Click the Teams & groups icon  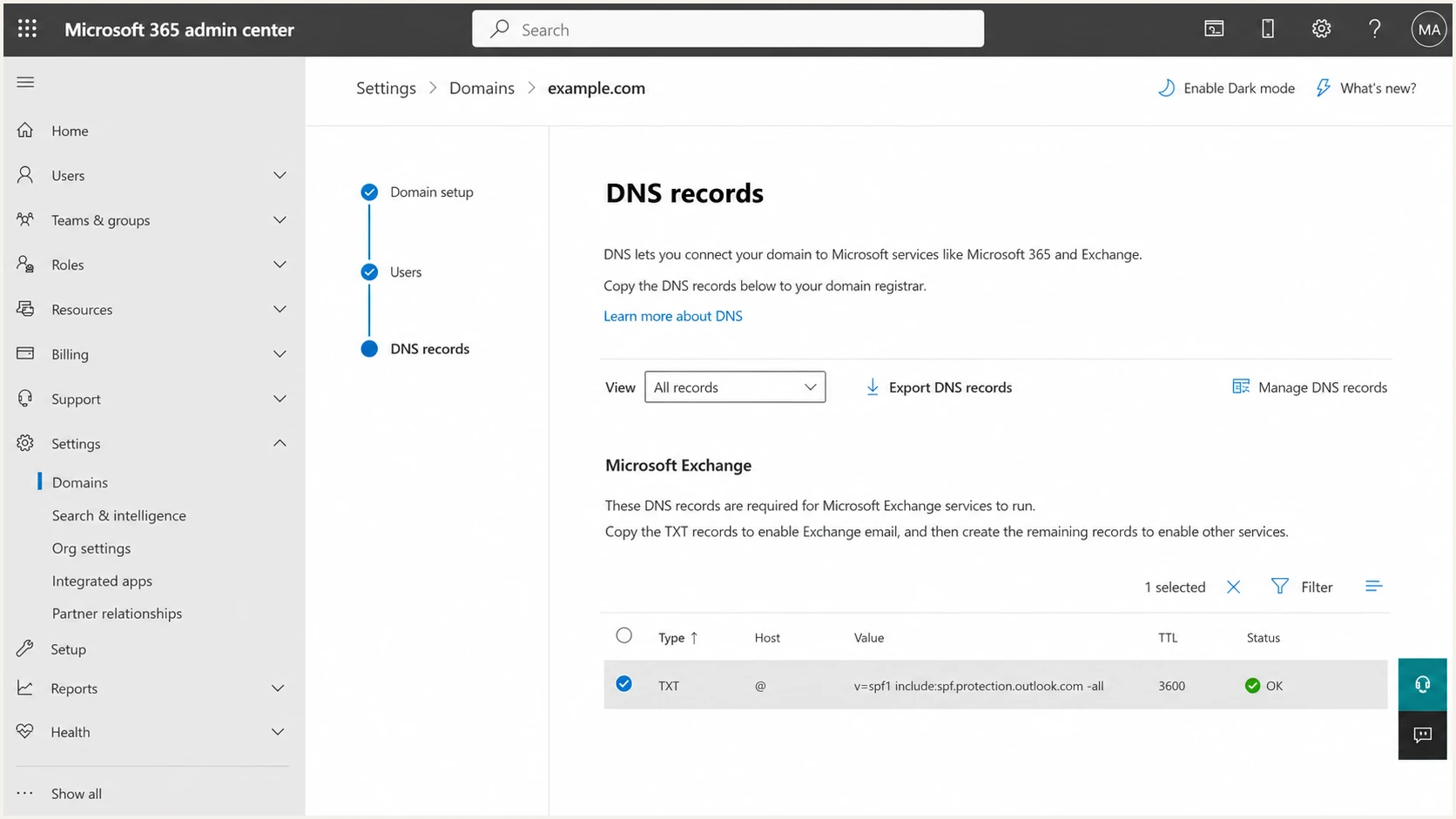25,219
